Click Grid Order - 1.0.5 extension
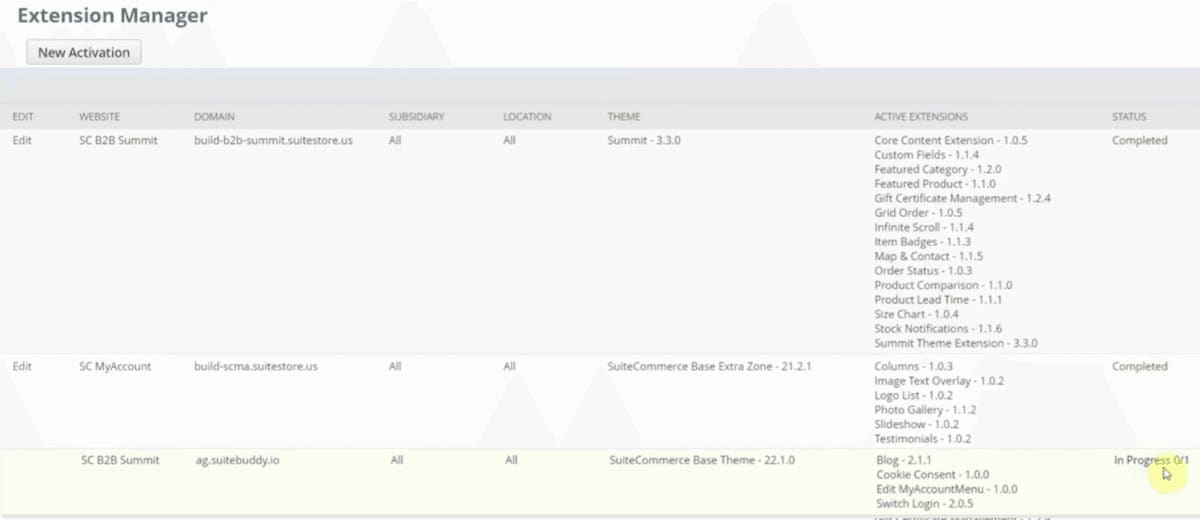The width and height of the screenshot is (1200, 520). click(x=918, y=213)
